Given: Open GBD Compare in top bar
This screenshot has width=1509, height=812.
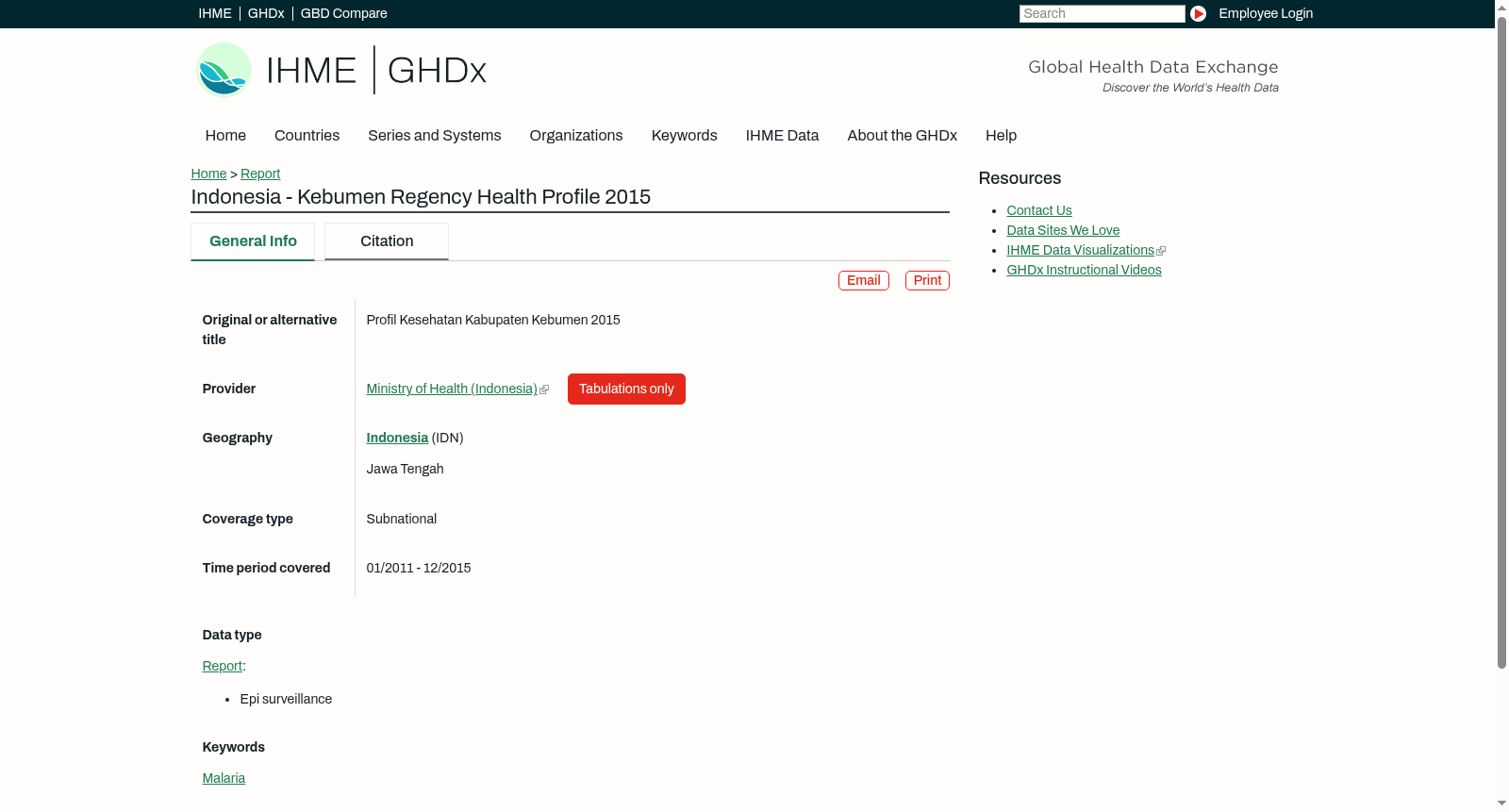Looking at the screenshot, I should [344, 13].
